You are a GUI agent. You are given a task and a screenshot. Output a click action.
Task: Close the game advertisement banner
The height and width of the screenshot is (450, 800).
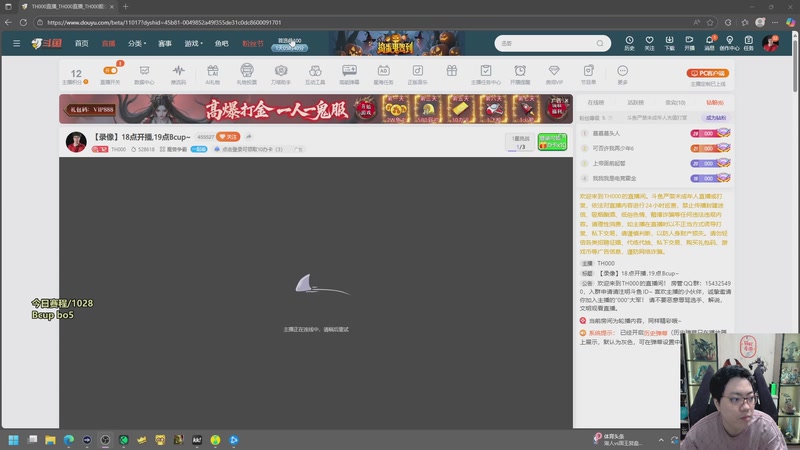(566, 101)
